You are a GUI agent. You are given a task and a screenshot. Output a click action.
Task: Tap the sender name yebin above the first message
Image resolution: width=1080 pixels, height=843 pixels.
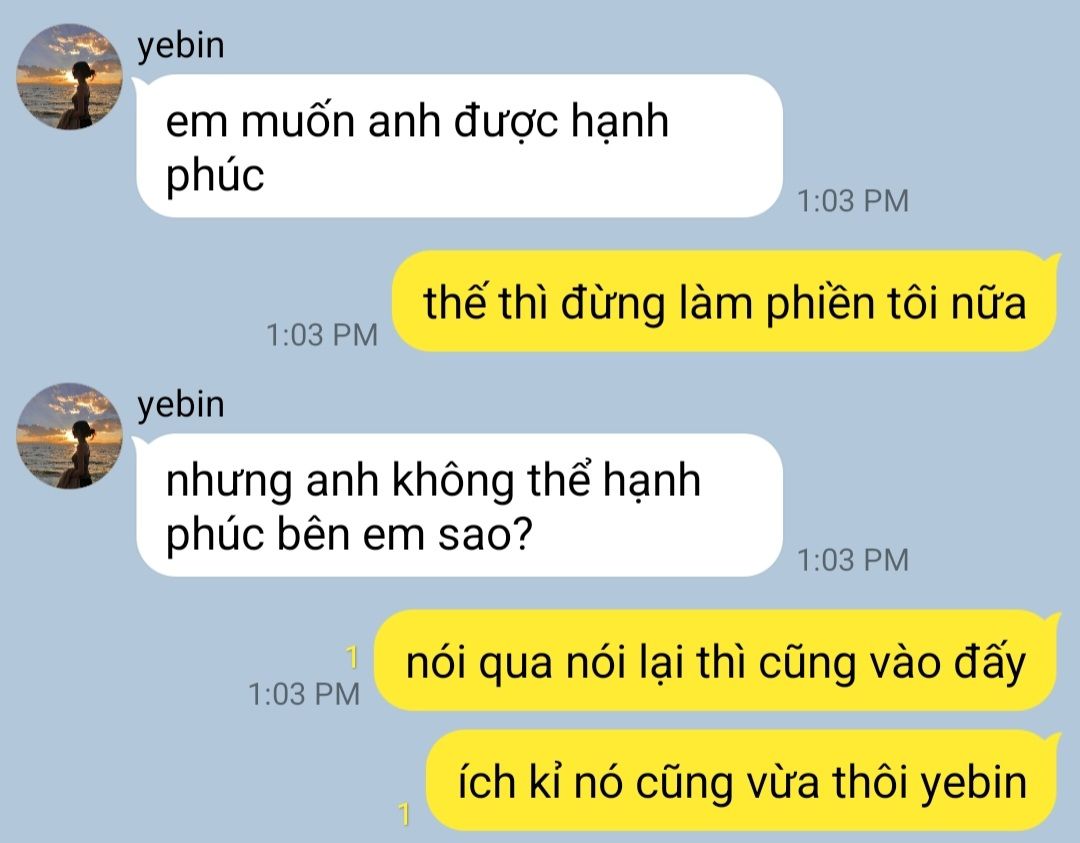click(180, 46)
